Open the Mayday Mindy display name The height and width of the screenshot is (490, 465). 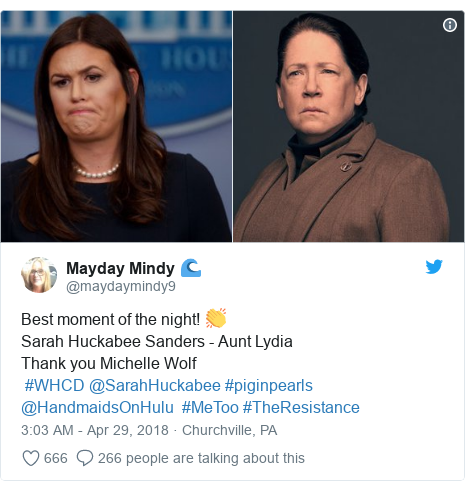(x=120, y=268)
